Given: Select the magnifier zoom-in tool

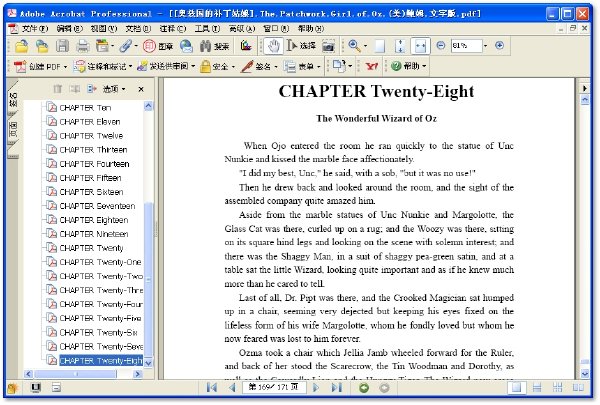Looking at the screenshot, I should 354,46.
